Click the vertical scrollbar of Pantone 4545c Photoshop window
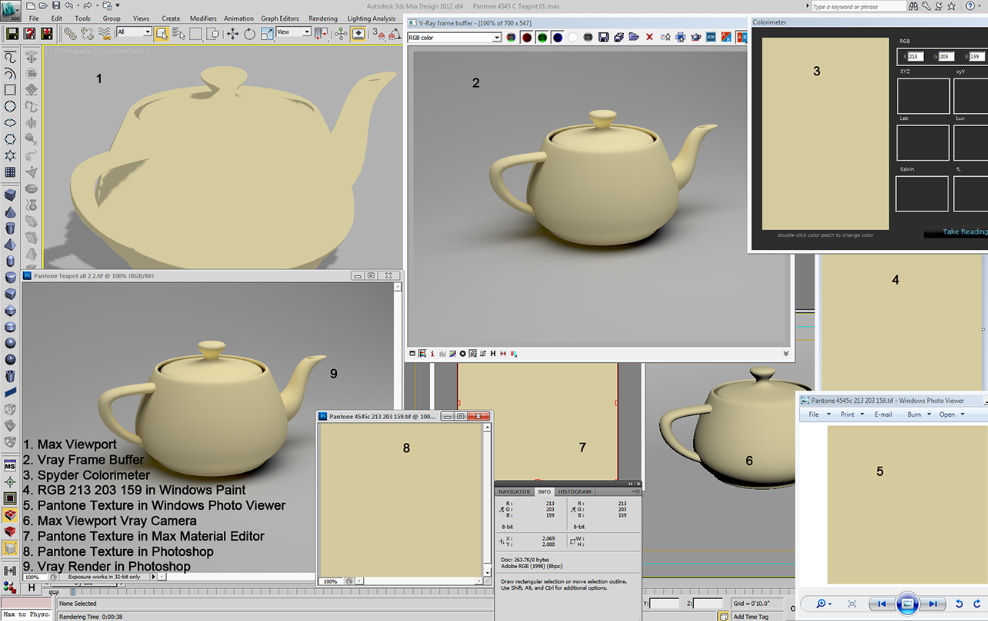 pyautogui.click(x=486, y=500)
